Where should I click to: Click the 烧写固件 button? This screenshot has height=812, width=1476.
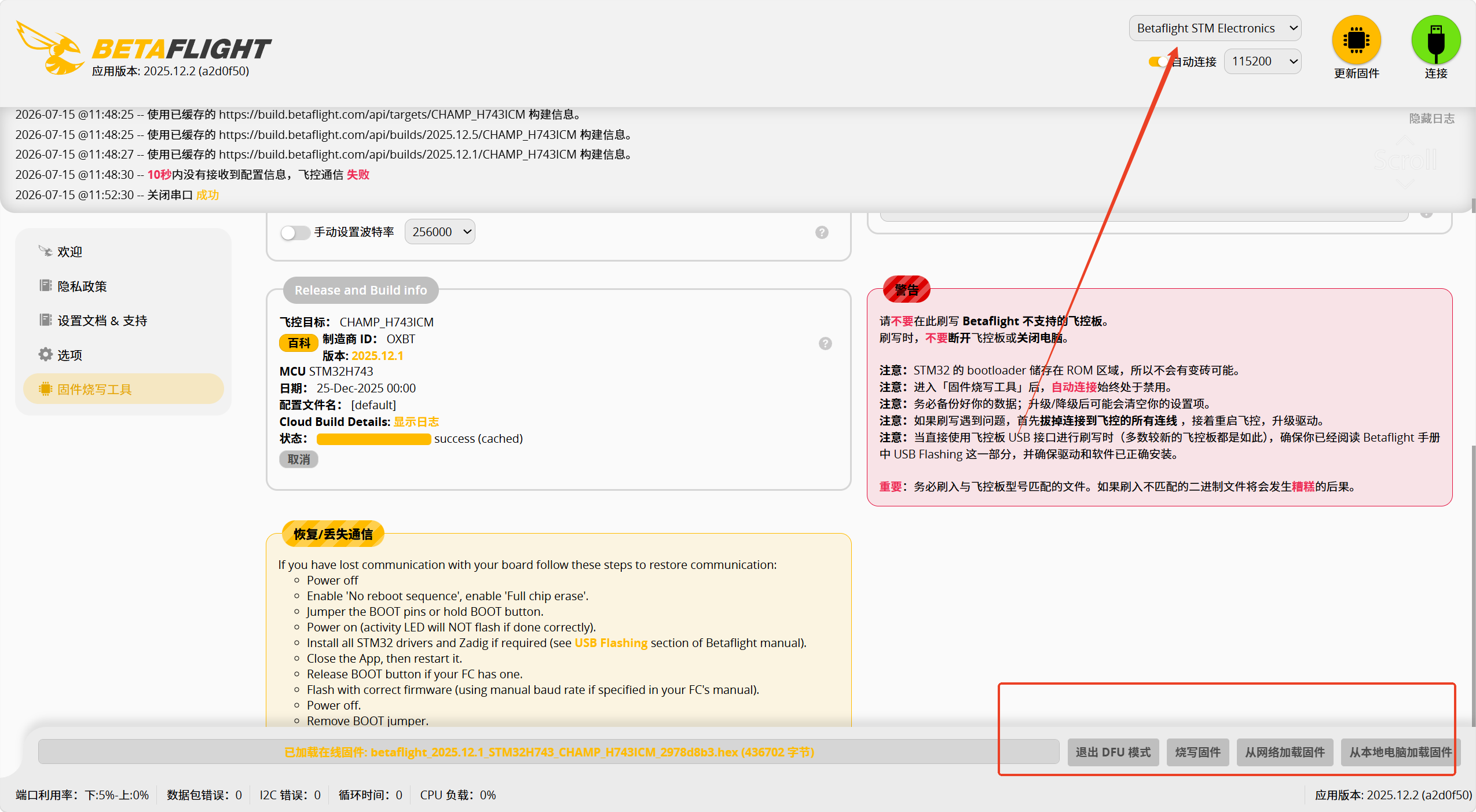pos(1197,752)
